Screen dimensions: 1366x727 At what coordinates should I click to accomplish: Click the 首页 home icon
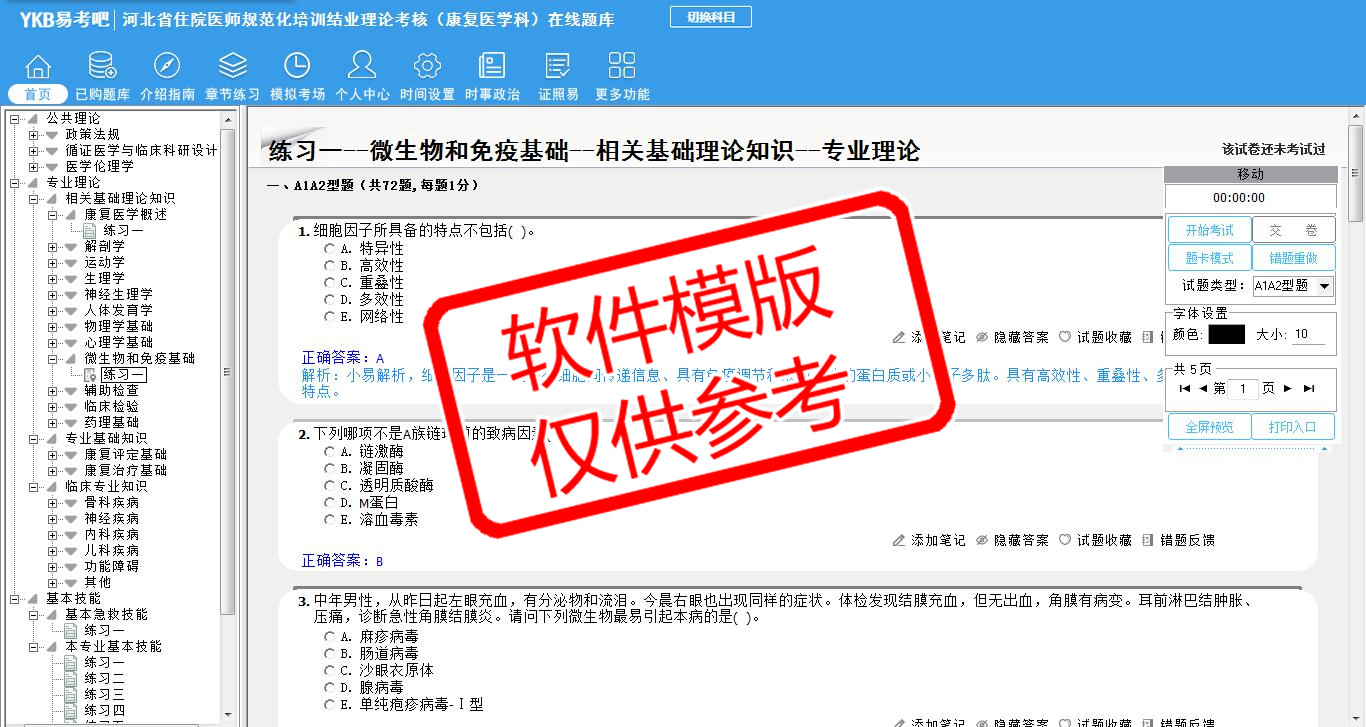pos(38,67)
